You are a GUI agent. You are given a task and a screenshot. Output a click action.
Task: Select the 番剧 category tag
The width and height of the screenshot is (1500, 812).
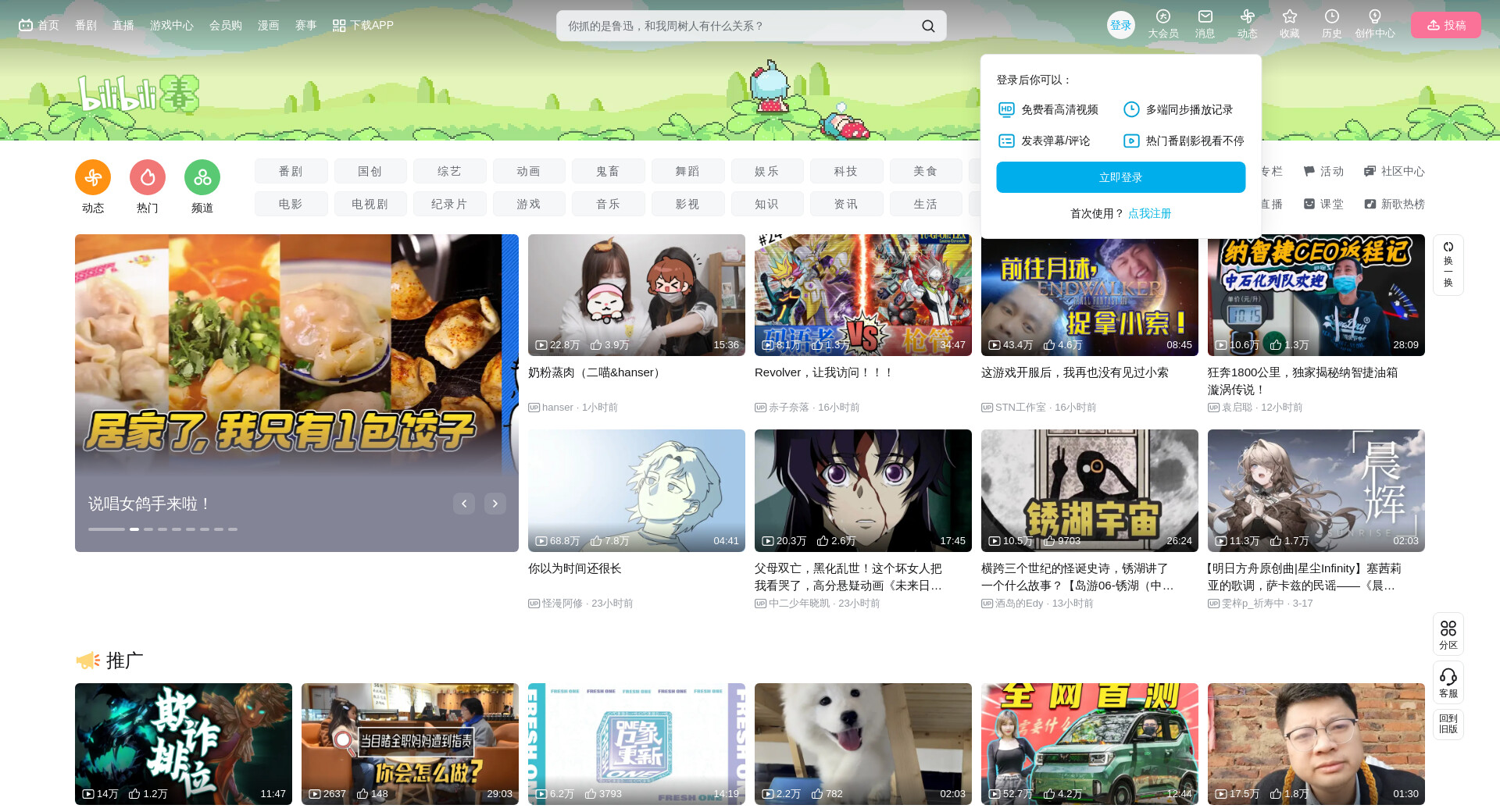tap(291, 171)
